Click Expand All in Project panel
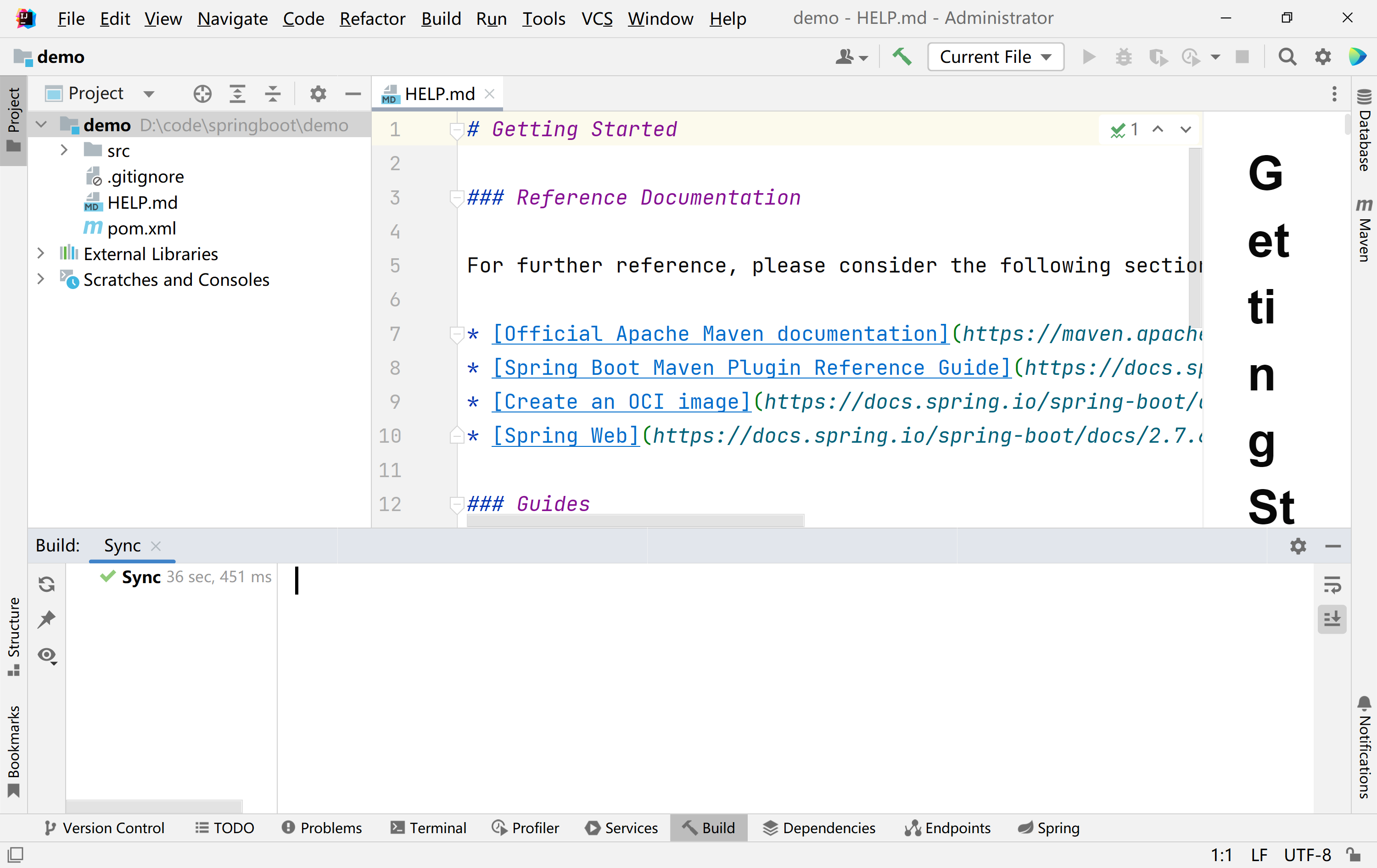The image size is (1377, 868). tap(237, 94)
